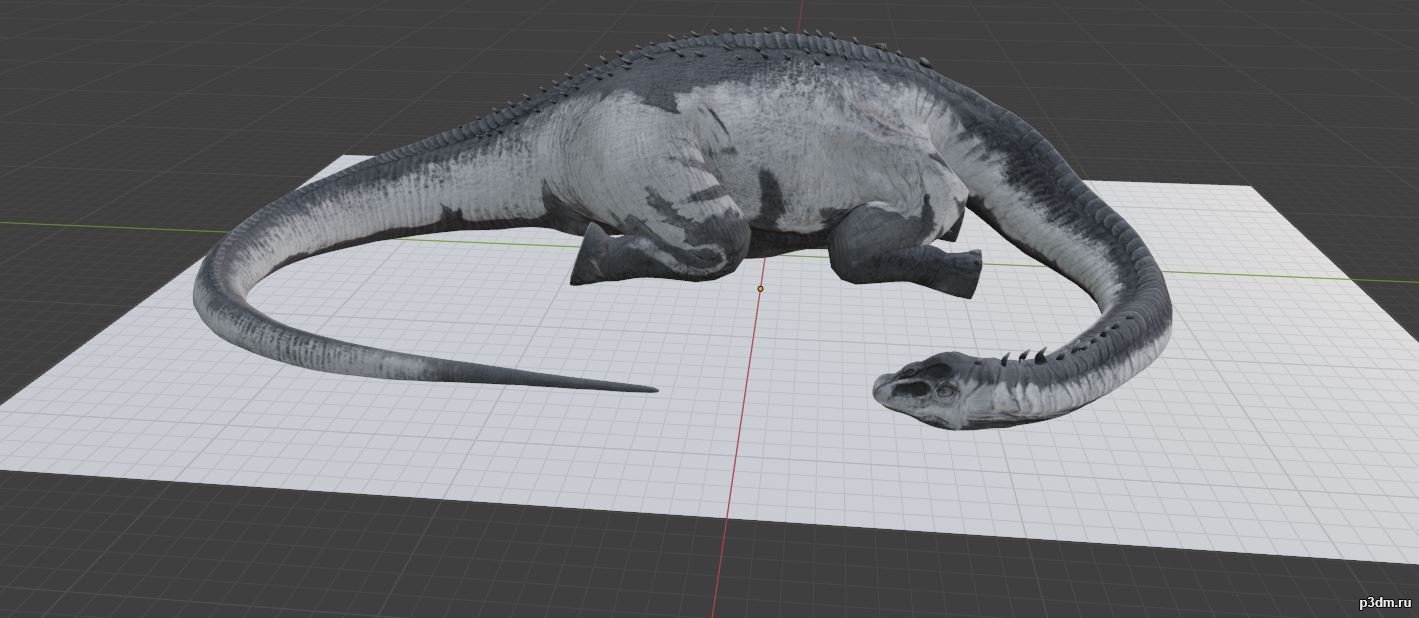Select the dinosaur's head
This screenshot has width=1419, height=618.
click(x=925, y=390)
